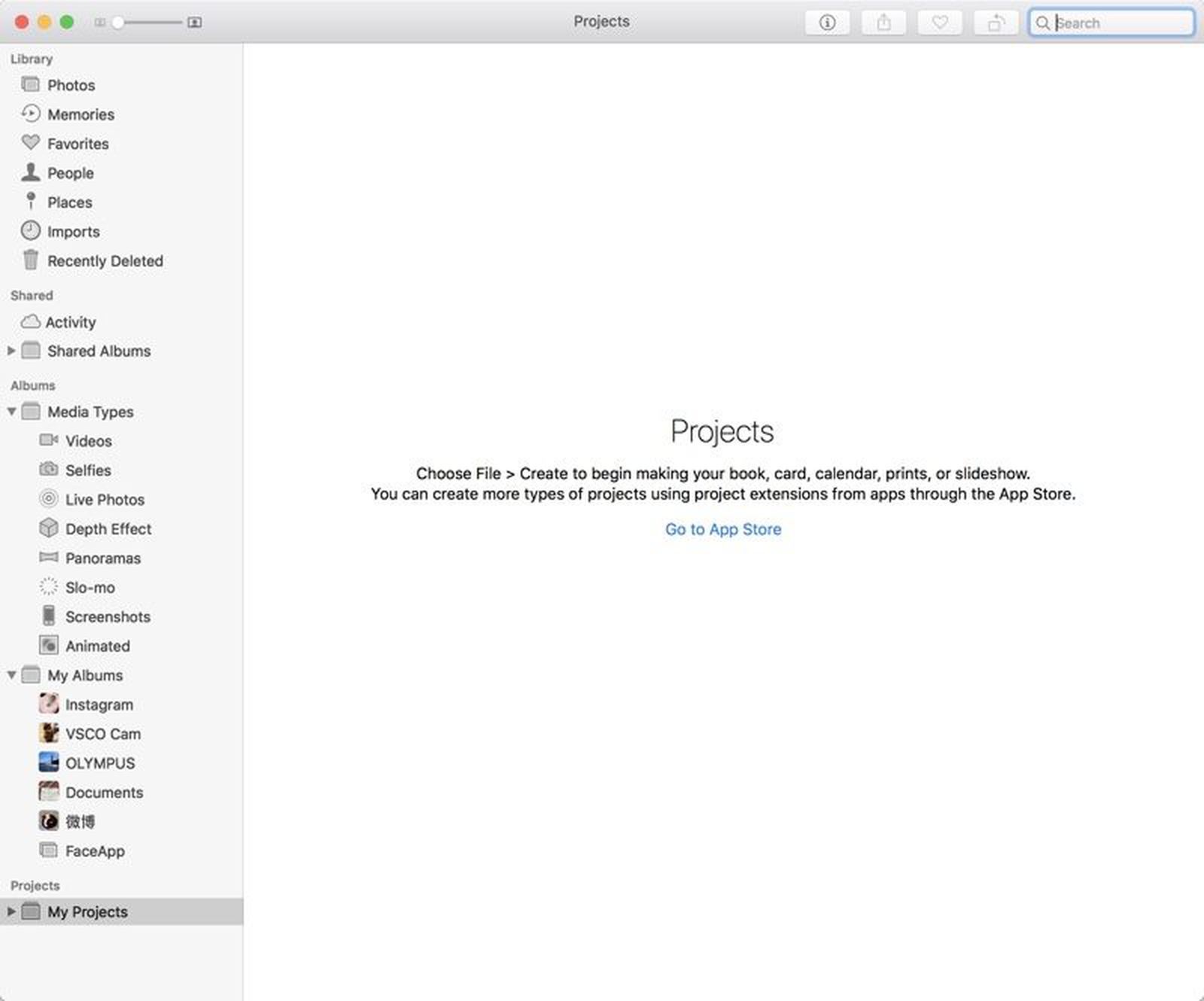1204x1001 pixels.
Task: Click the Go to App Store link
Action: pyautogui.click(x=722, y=529)
